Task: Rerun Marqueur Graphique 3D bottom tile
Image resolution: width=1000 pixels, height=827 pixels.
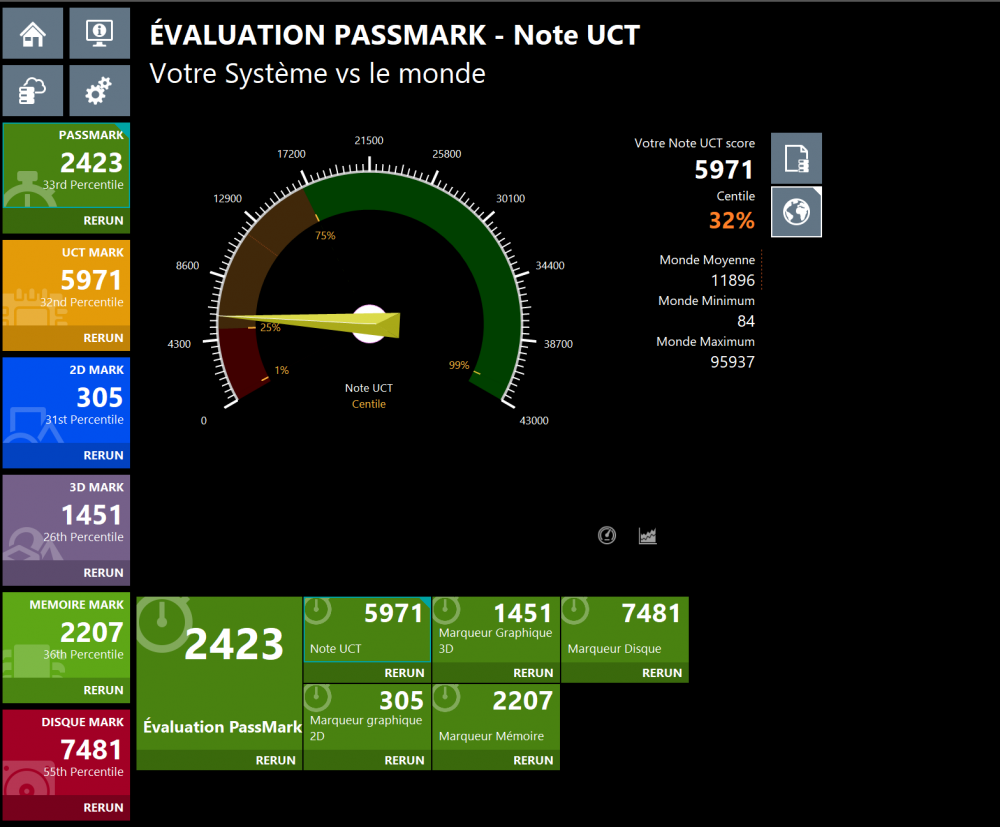Action: pos(533,673)
